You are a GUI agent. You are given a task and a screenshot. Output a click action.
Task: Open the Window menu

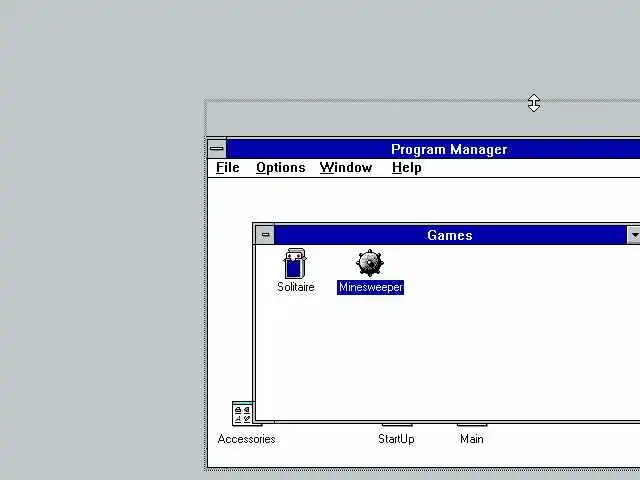pyautogui.click(x=346, y=168)
